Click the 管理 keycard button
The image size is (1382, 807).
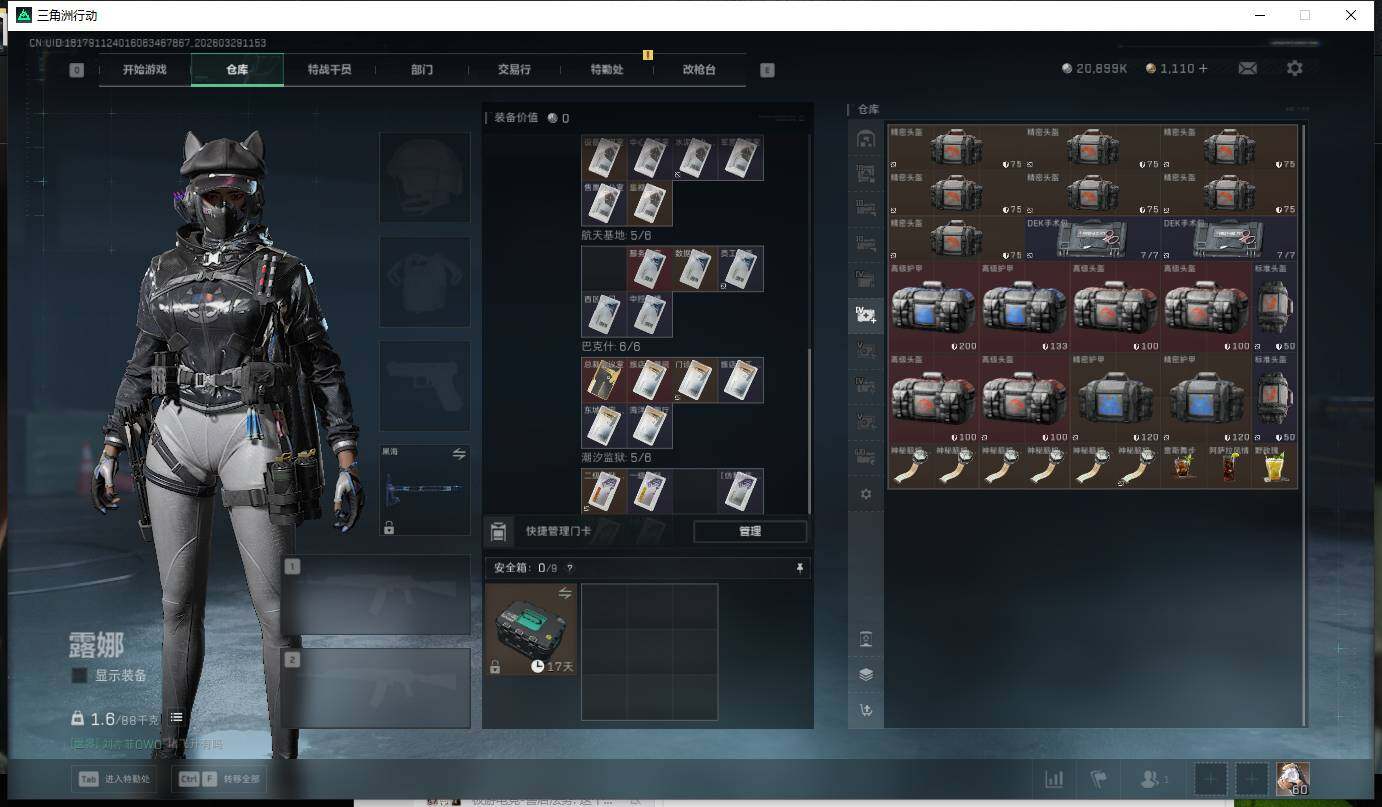click(x=750, y=532)
